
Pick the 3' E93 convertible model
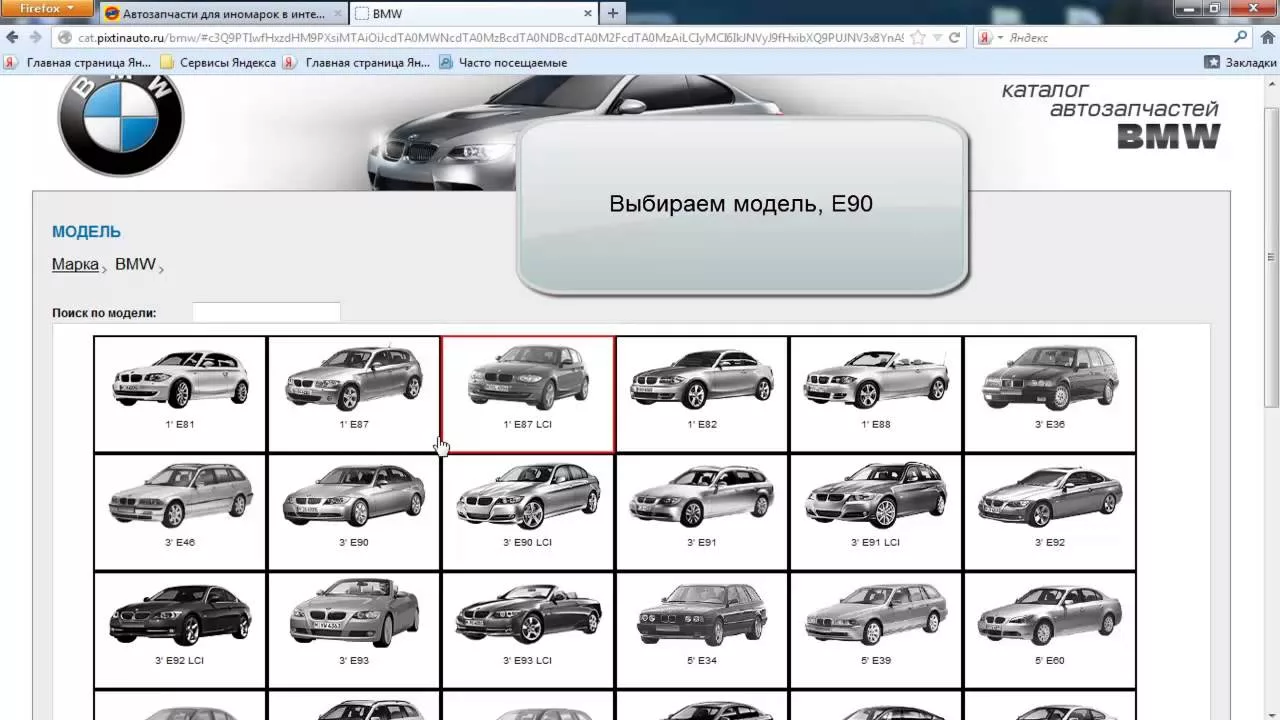pyautogui.click(x=354, y=630)
